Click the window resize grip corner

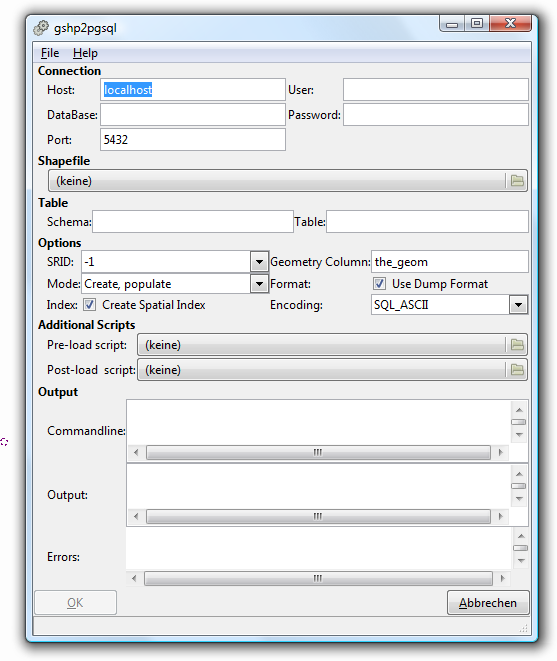click(523, 629)
